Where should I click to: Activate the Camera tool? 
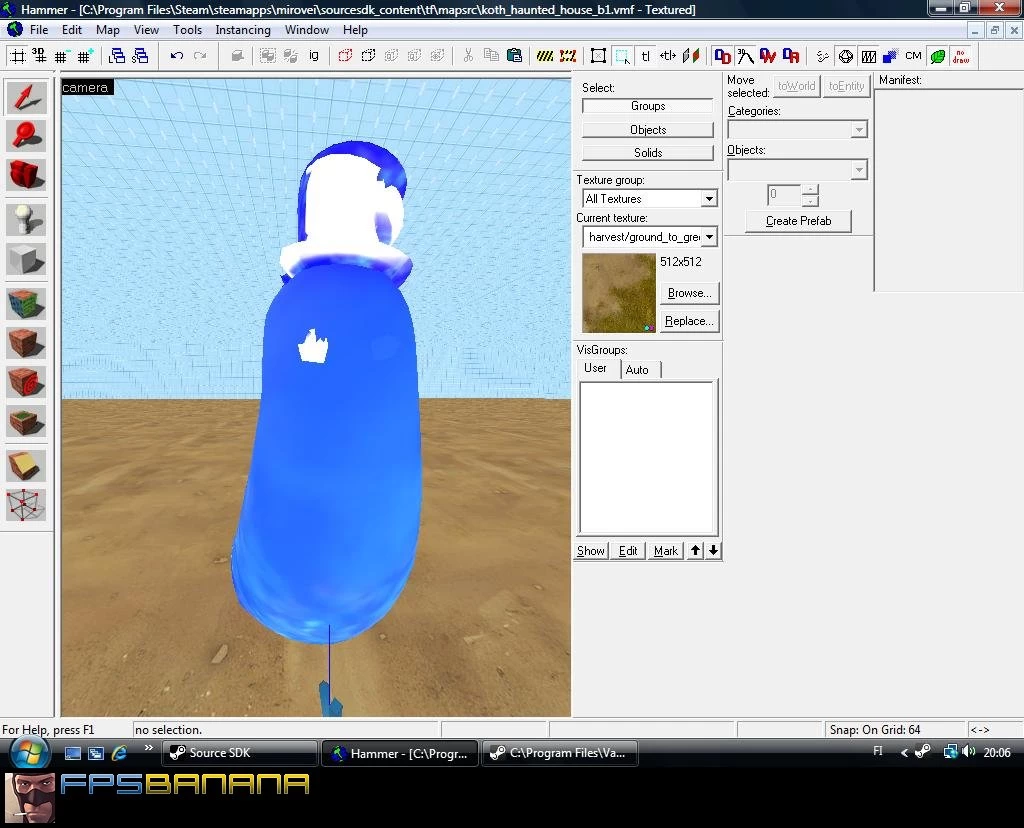[26, 175]
